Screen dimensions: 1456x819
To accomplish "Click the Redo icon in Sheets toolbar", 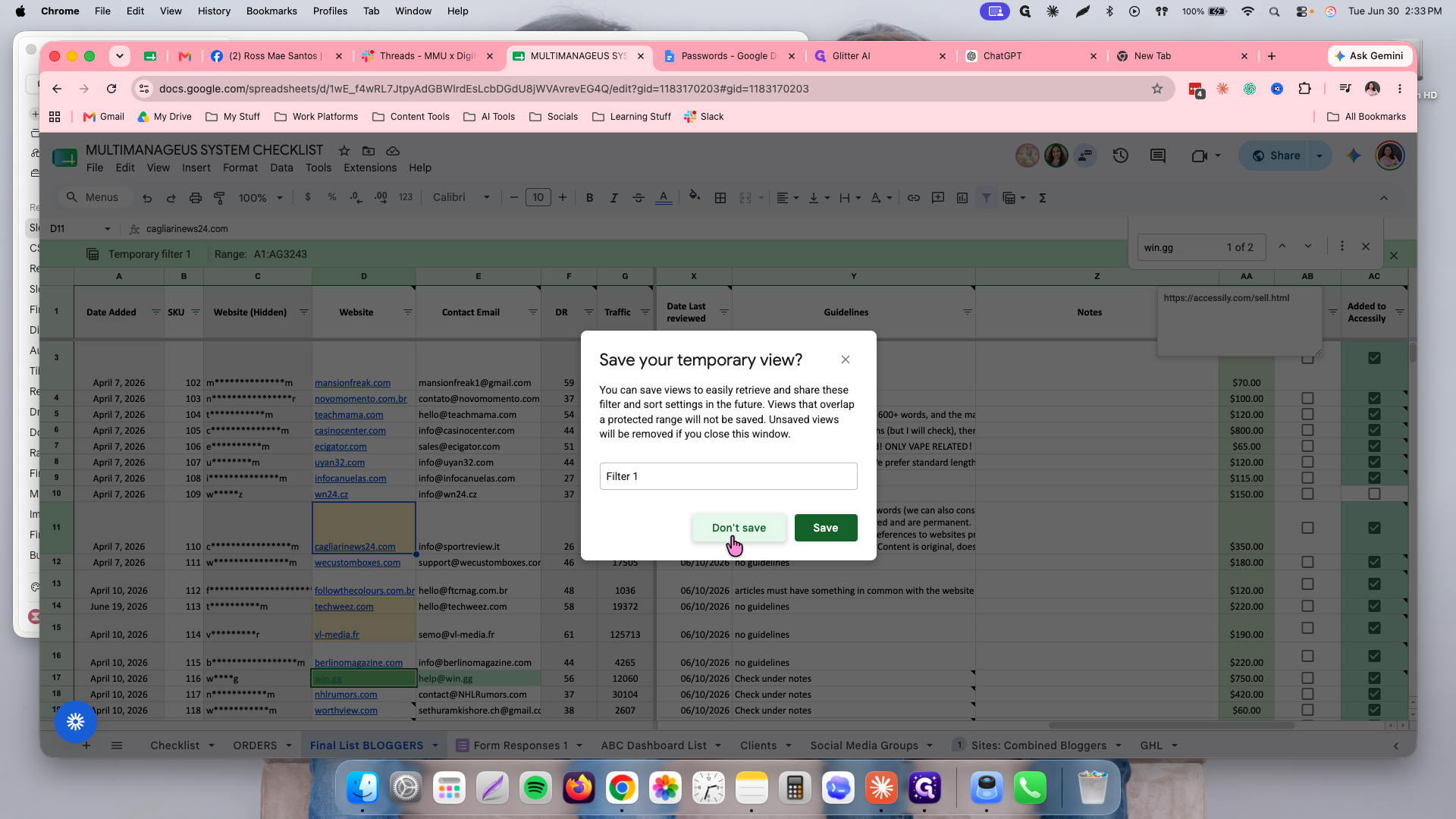I will click(x=171, y=198).
